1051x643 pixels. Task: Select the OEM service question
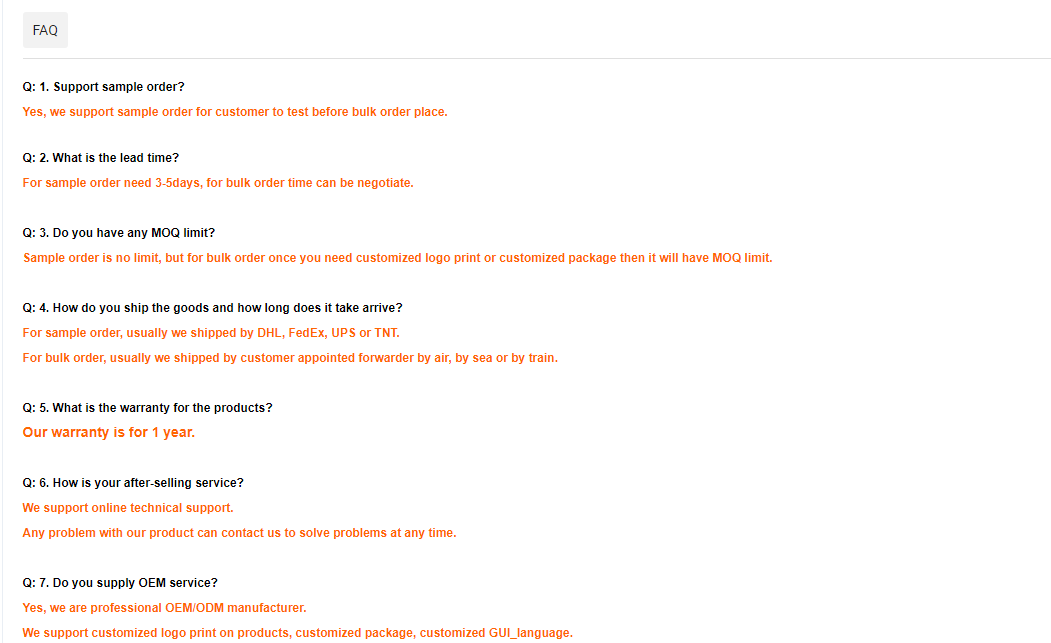[x=120, y=583]
